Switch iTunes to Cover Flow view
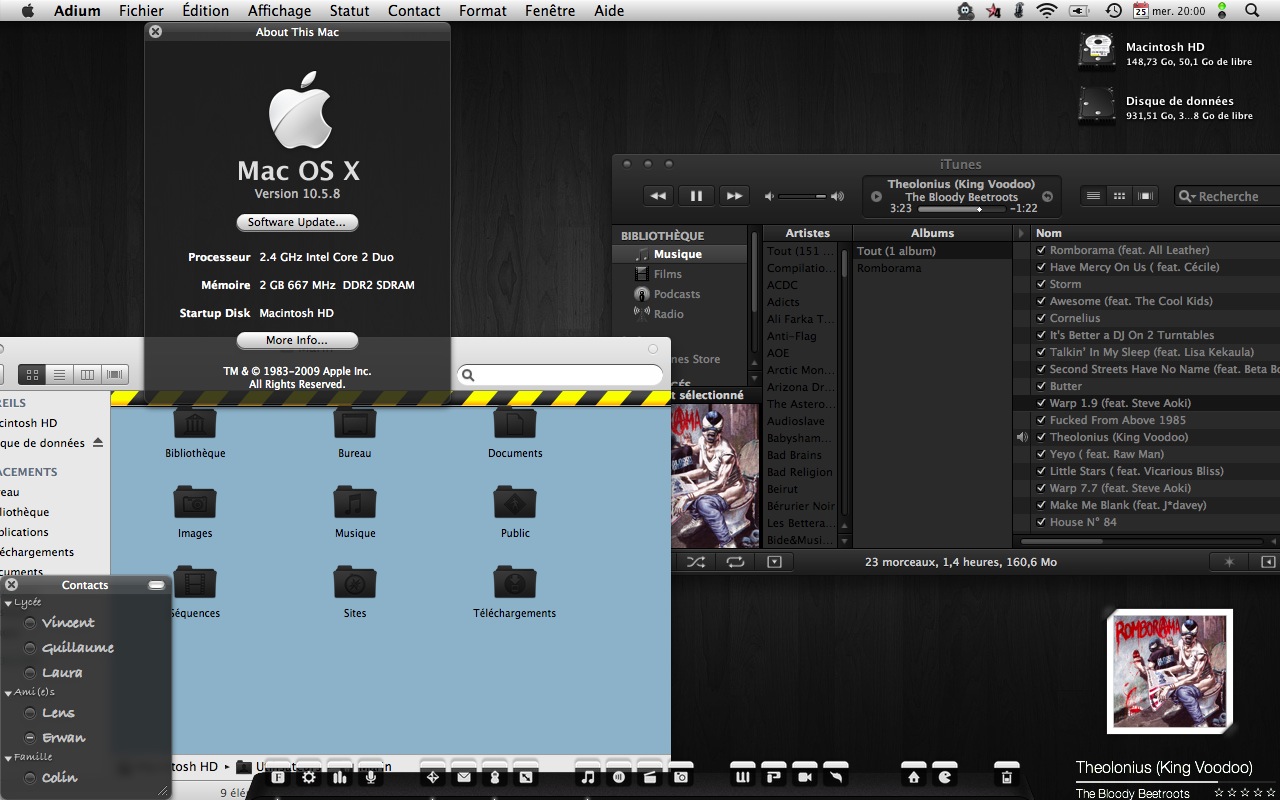 [1146, 196]
